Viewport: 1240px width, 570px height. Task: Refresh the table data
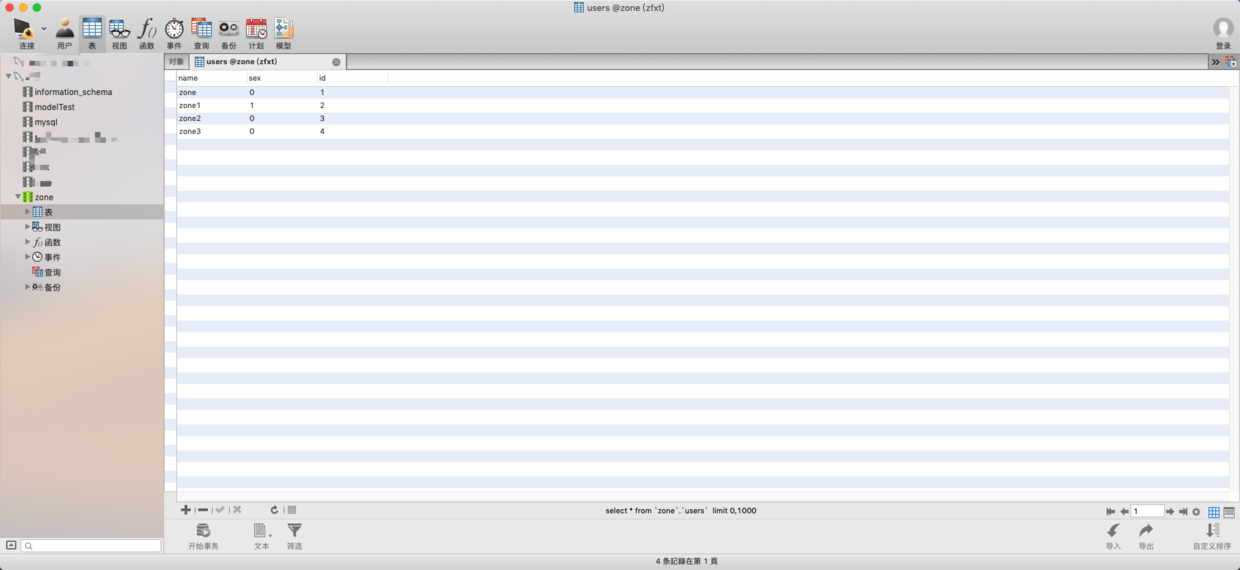point(274,510)
